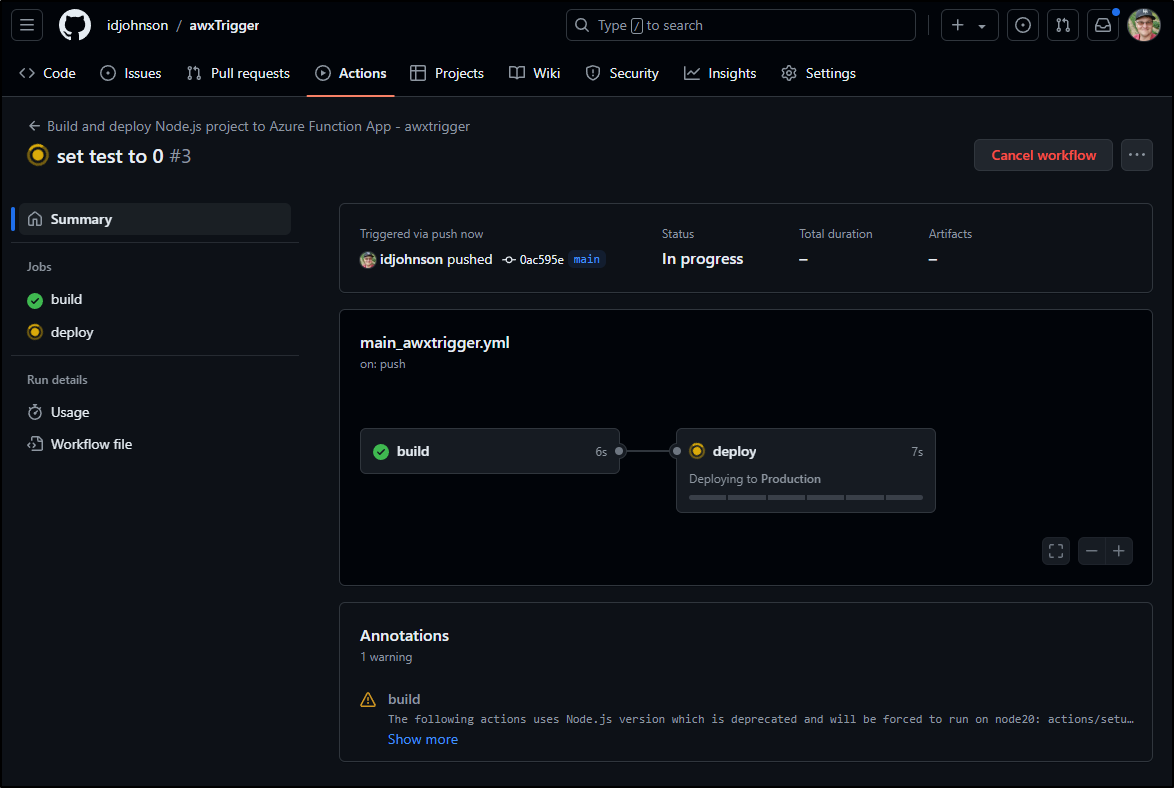Click idjohnson avatar in trigger info
This screenshot has height=788, width=1174.
point(368,260)
